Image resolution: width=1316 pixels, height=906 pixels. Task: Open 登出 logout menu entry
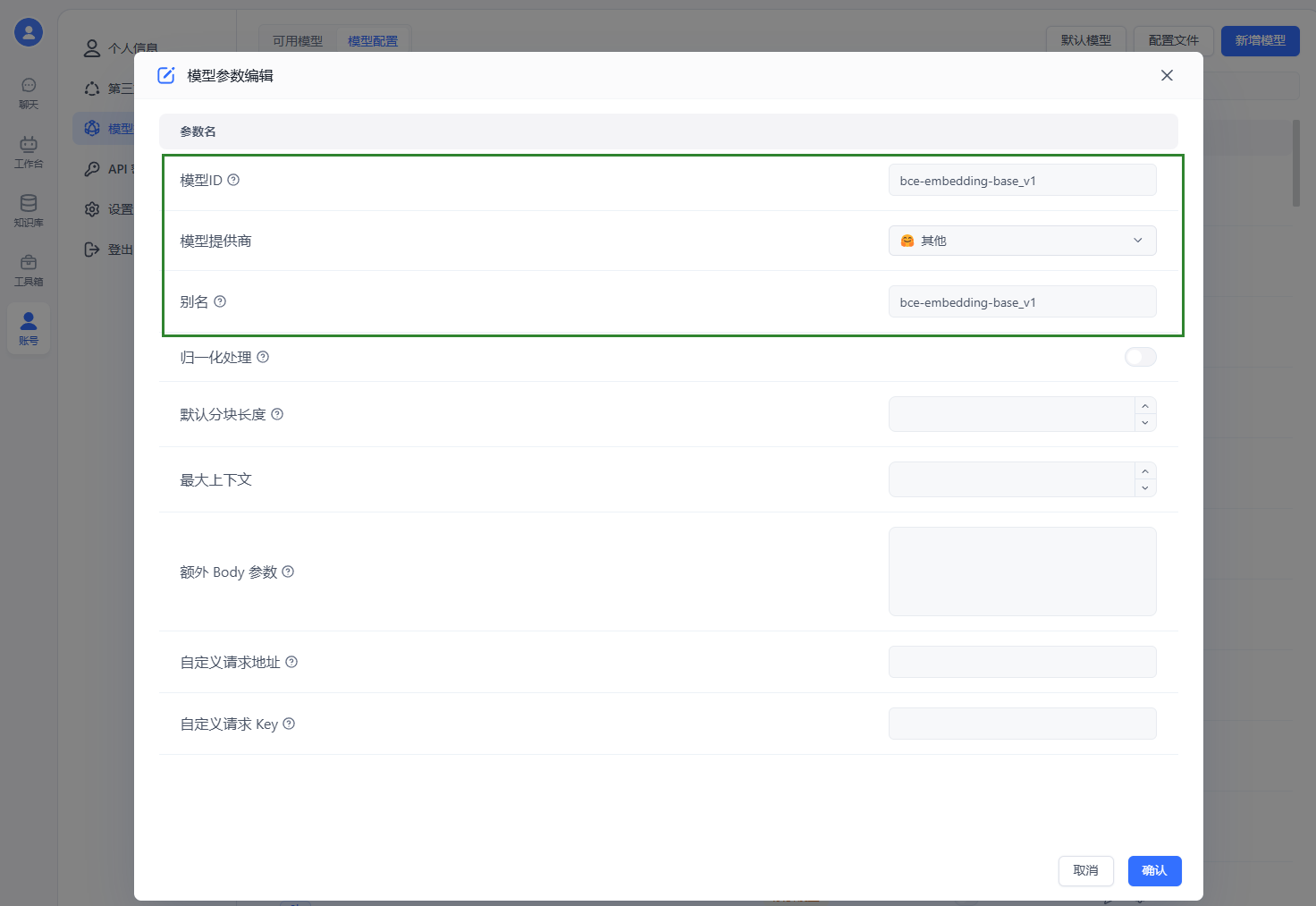(x=107, y=250)
